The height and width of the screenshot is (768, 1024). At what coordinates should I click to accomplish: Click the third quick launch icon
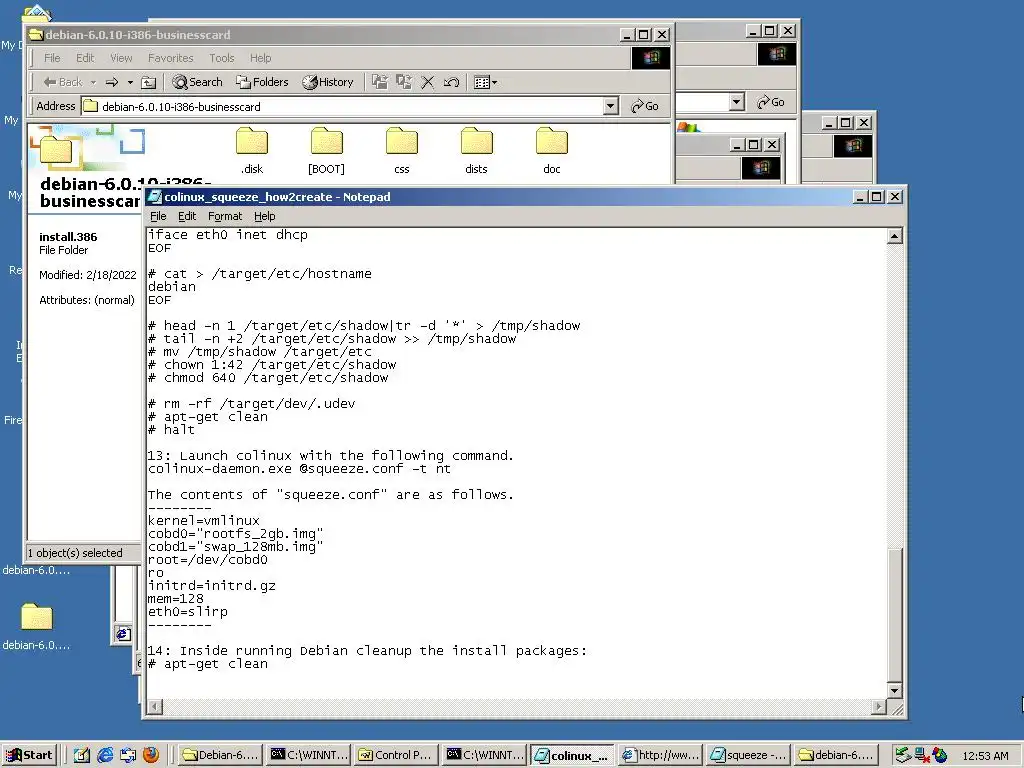[128, 755]
